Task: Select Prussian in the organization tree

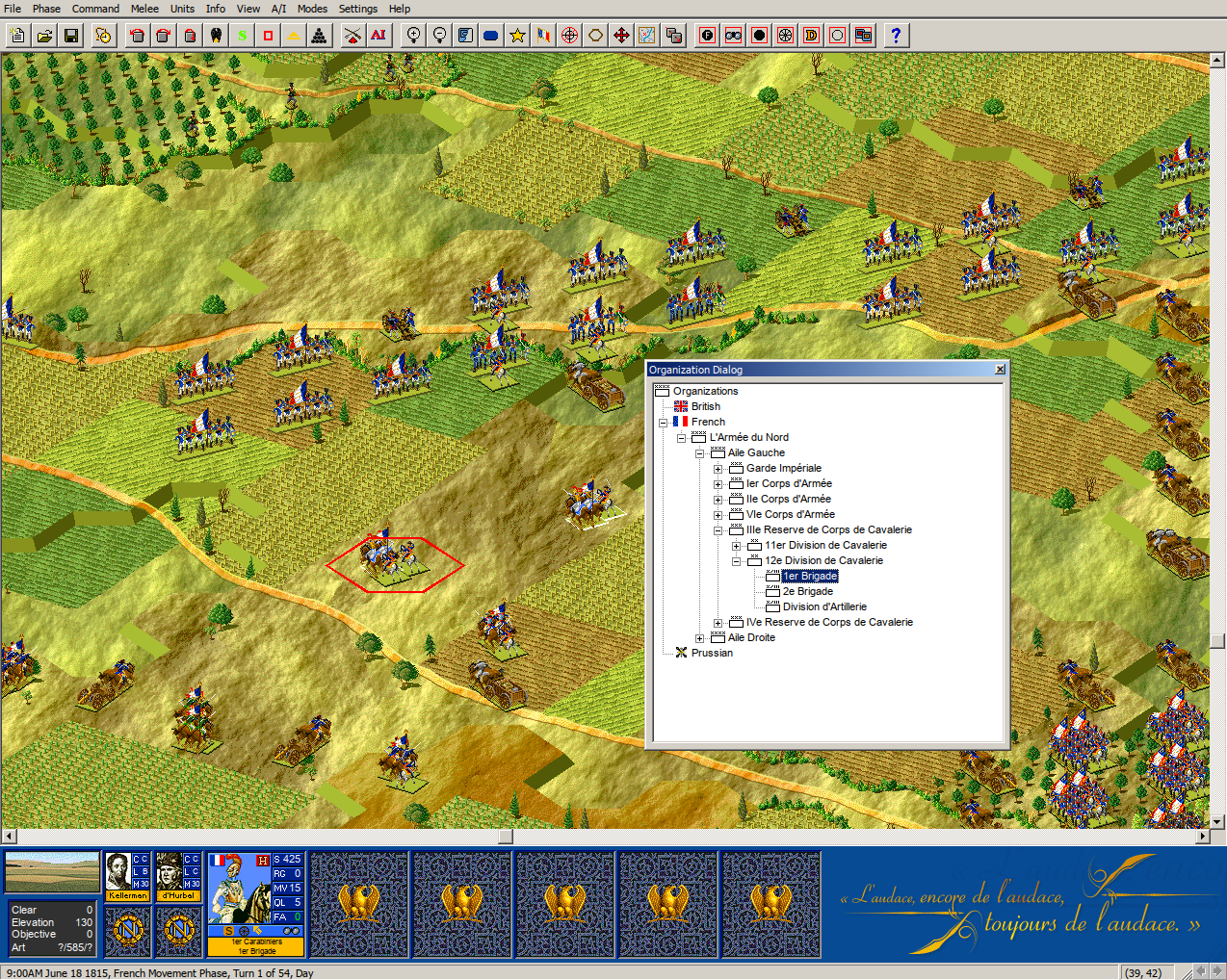Action: coord(712,653)
